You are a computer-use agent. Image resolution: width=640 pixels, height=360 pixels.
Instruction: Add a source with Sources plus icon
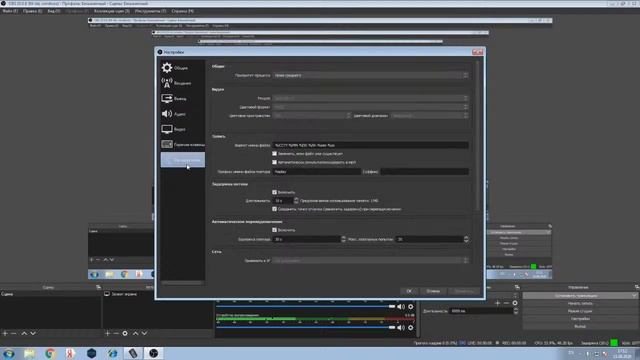click(x=107, y=333)
